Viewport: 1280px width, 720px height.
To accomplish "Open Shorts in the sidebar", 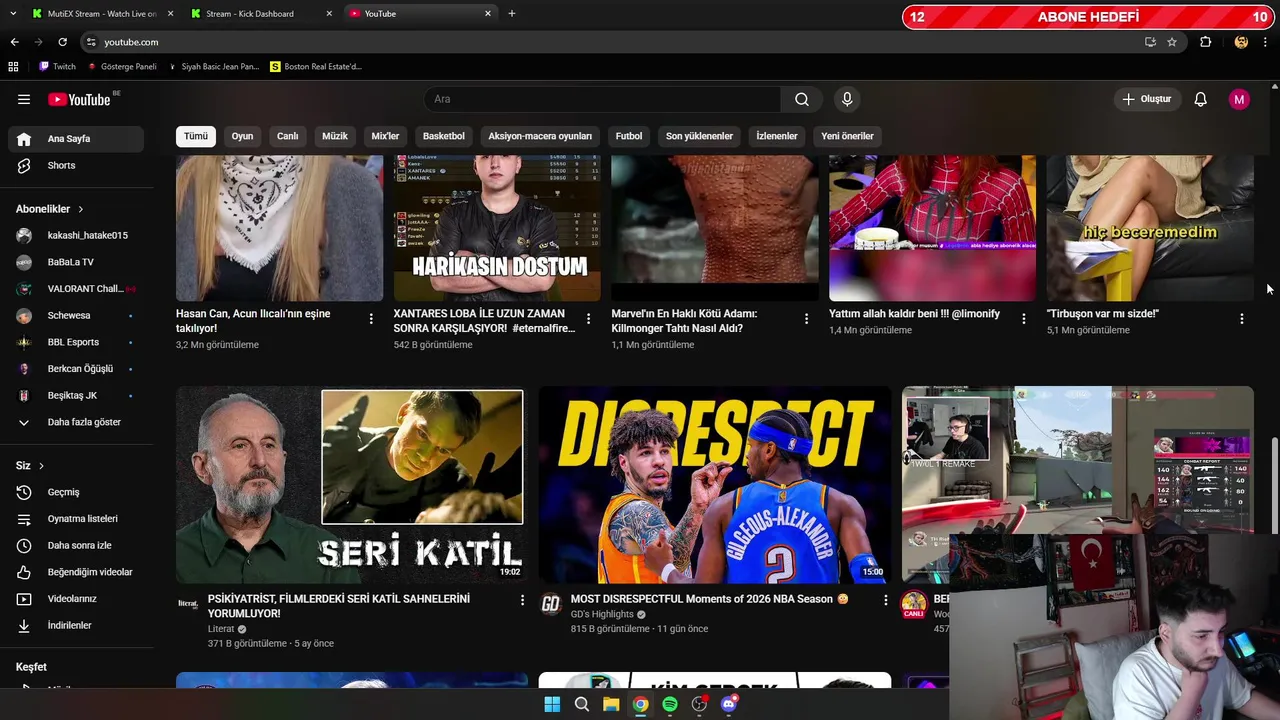I will click(x=76, y=165).
